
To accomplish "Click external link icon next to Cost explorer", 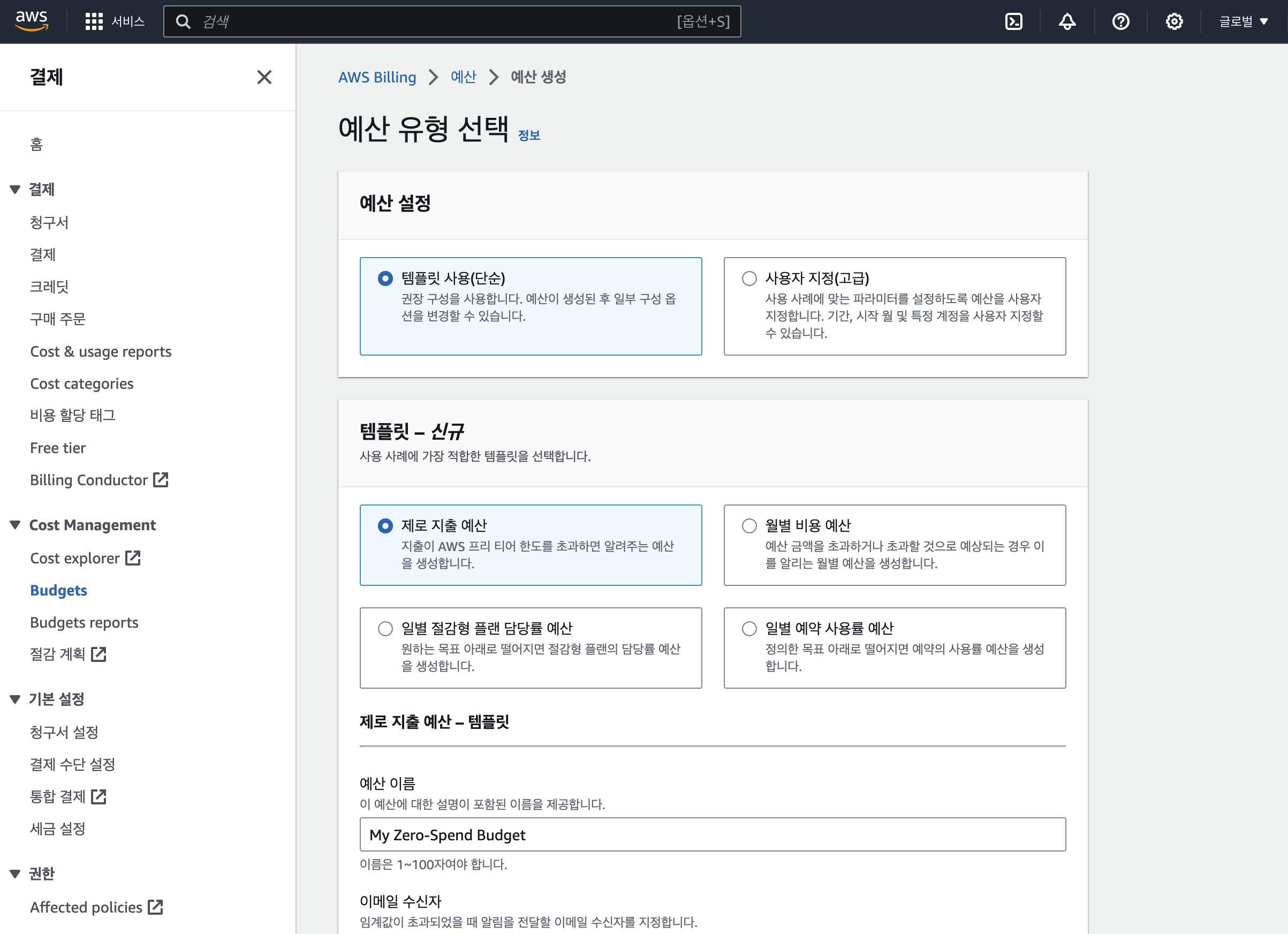I will (133, 558).
